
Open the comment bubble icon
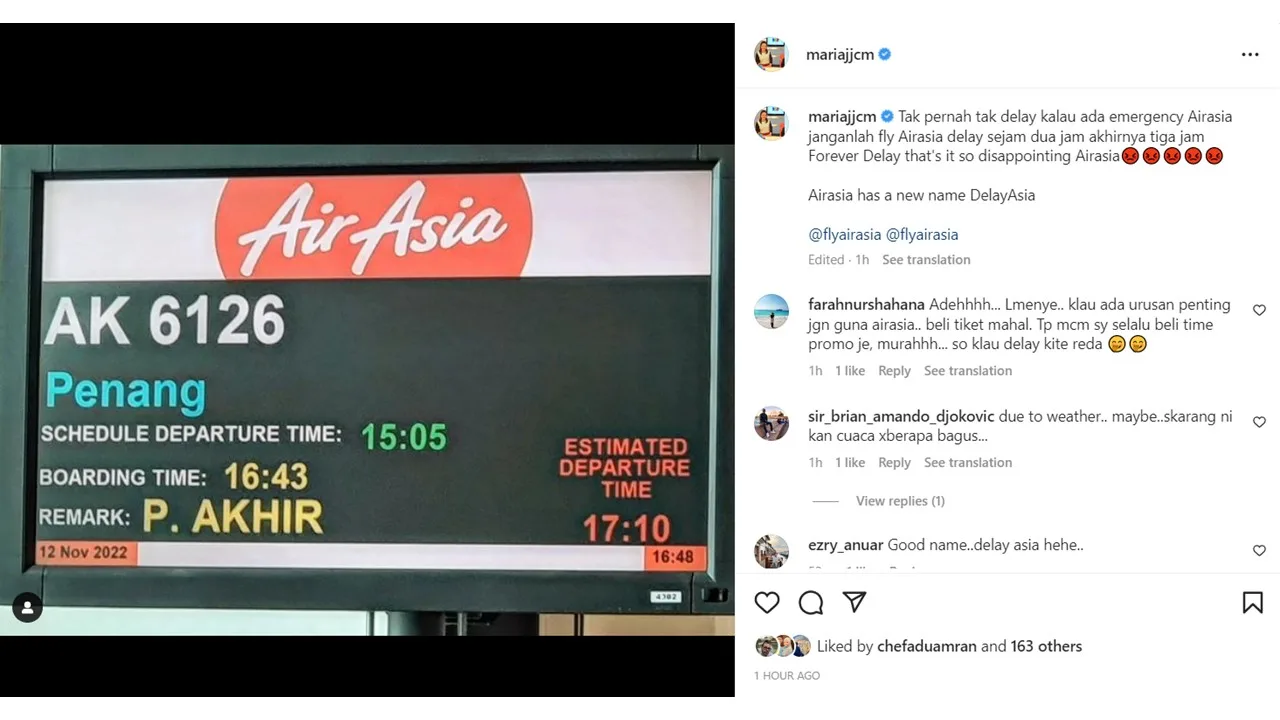(x=811, y=602)
